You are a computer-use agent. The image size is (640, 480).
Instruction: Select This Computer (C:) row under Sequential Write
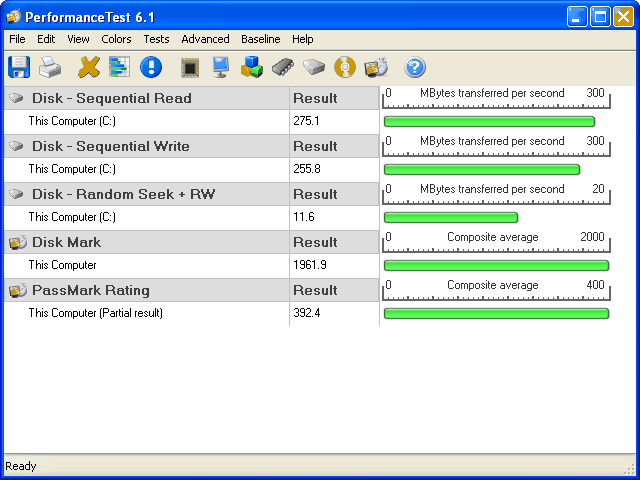(x=147, y=169)
